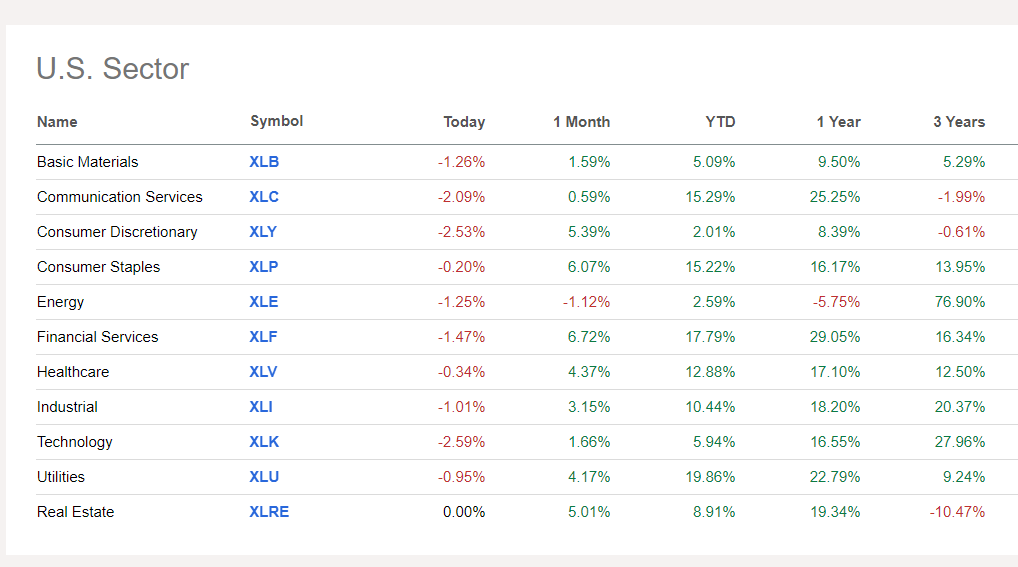1018x567 pixels.
Task: Select the XLE energy symbol
Action: point(264,302)
